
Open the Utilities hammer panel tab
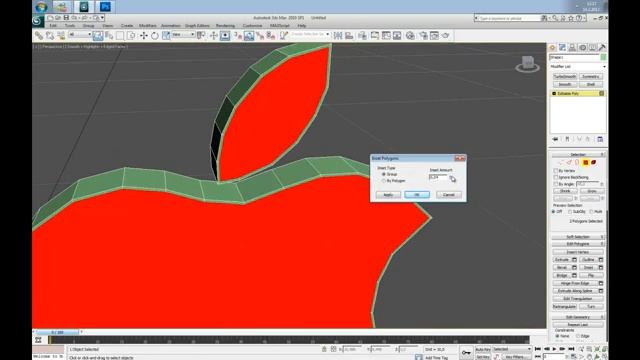(602, 48)
